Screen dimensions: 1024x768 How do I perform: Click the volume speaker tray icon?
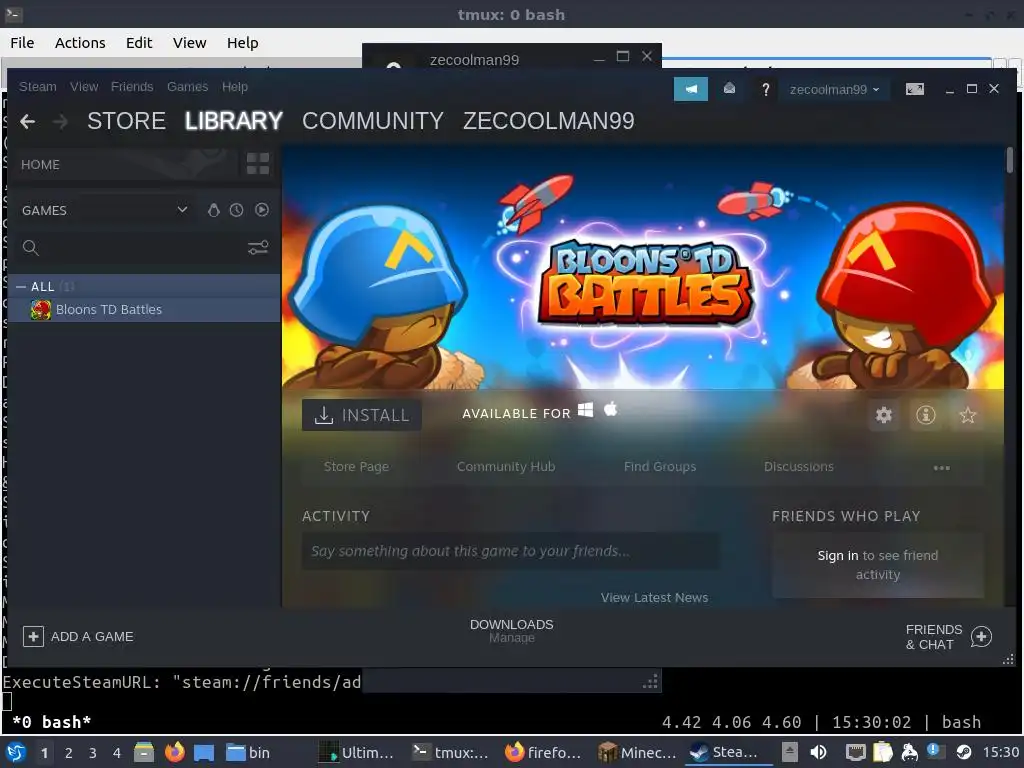[818, 752]
